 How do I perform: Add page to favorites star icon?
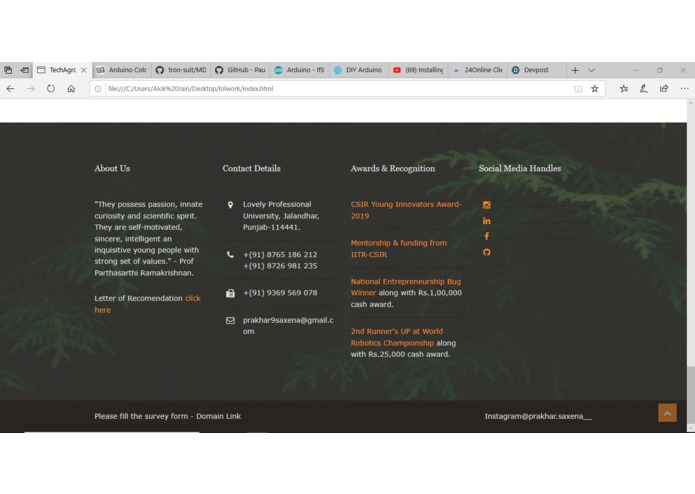tap(595, 89)
